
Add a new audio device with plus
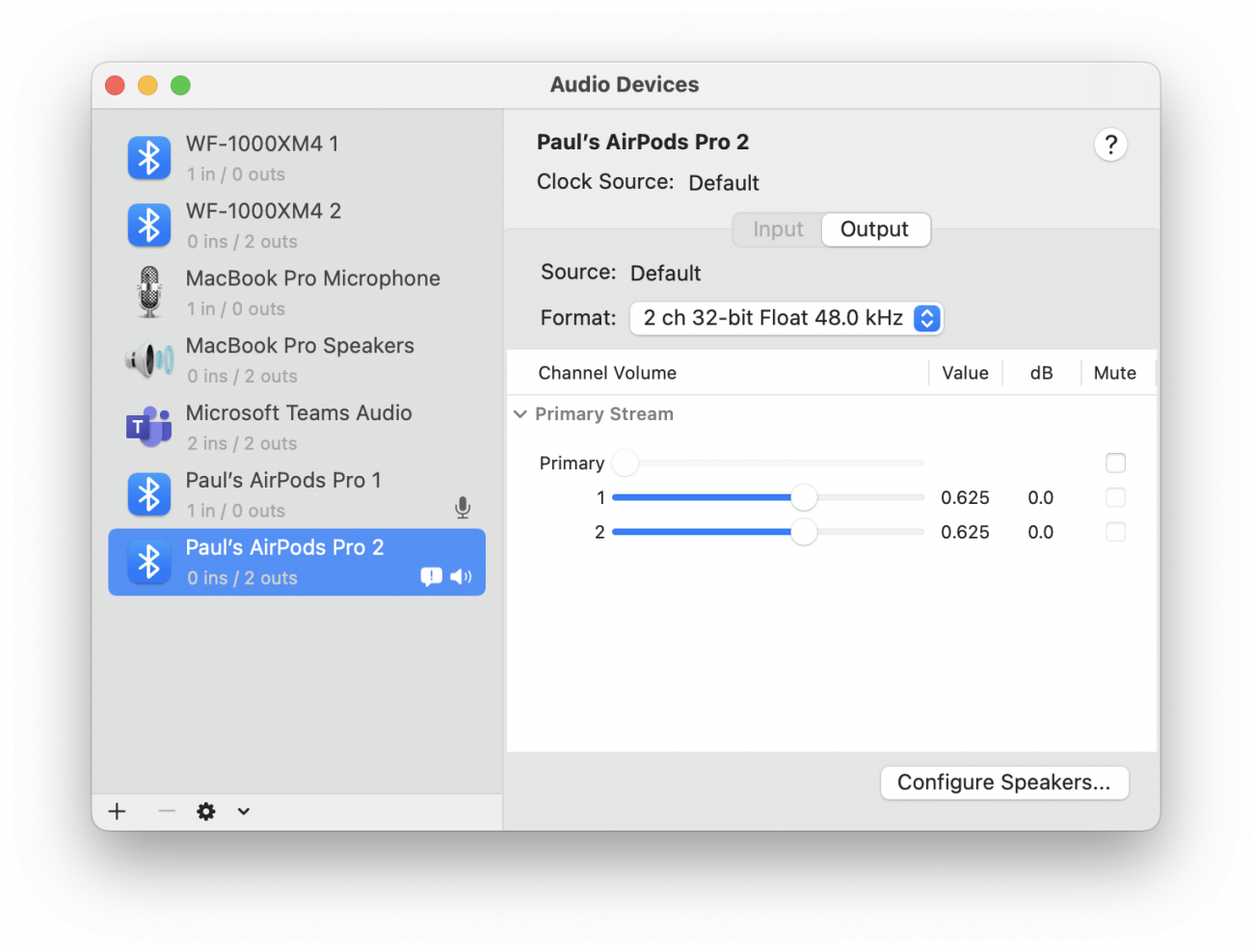pos(117,811)
